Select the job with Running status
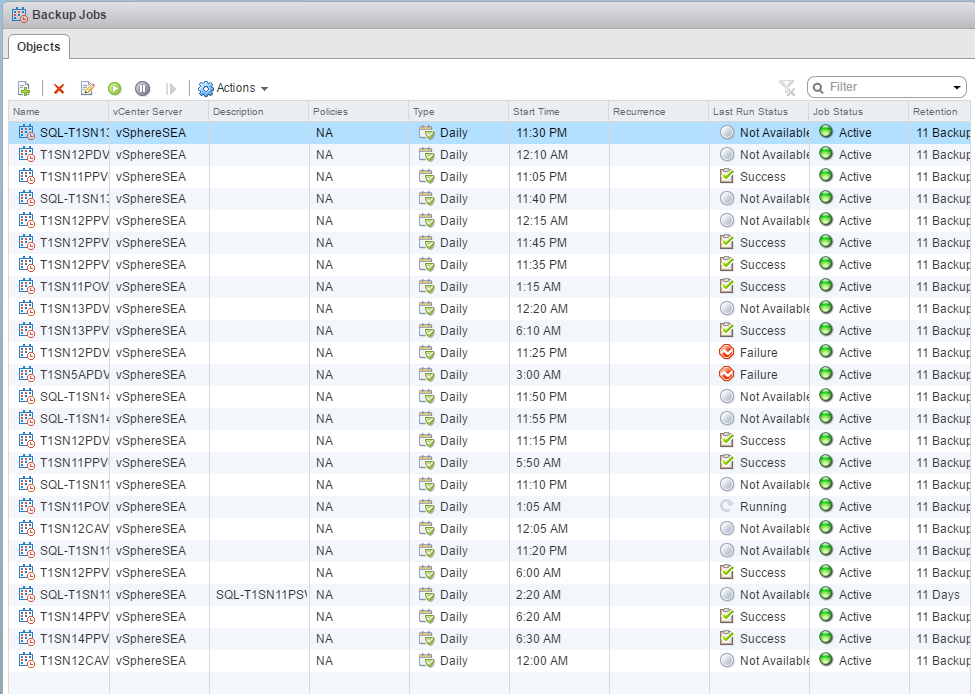 click(x=762, y=507)
